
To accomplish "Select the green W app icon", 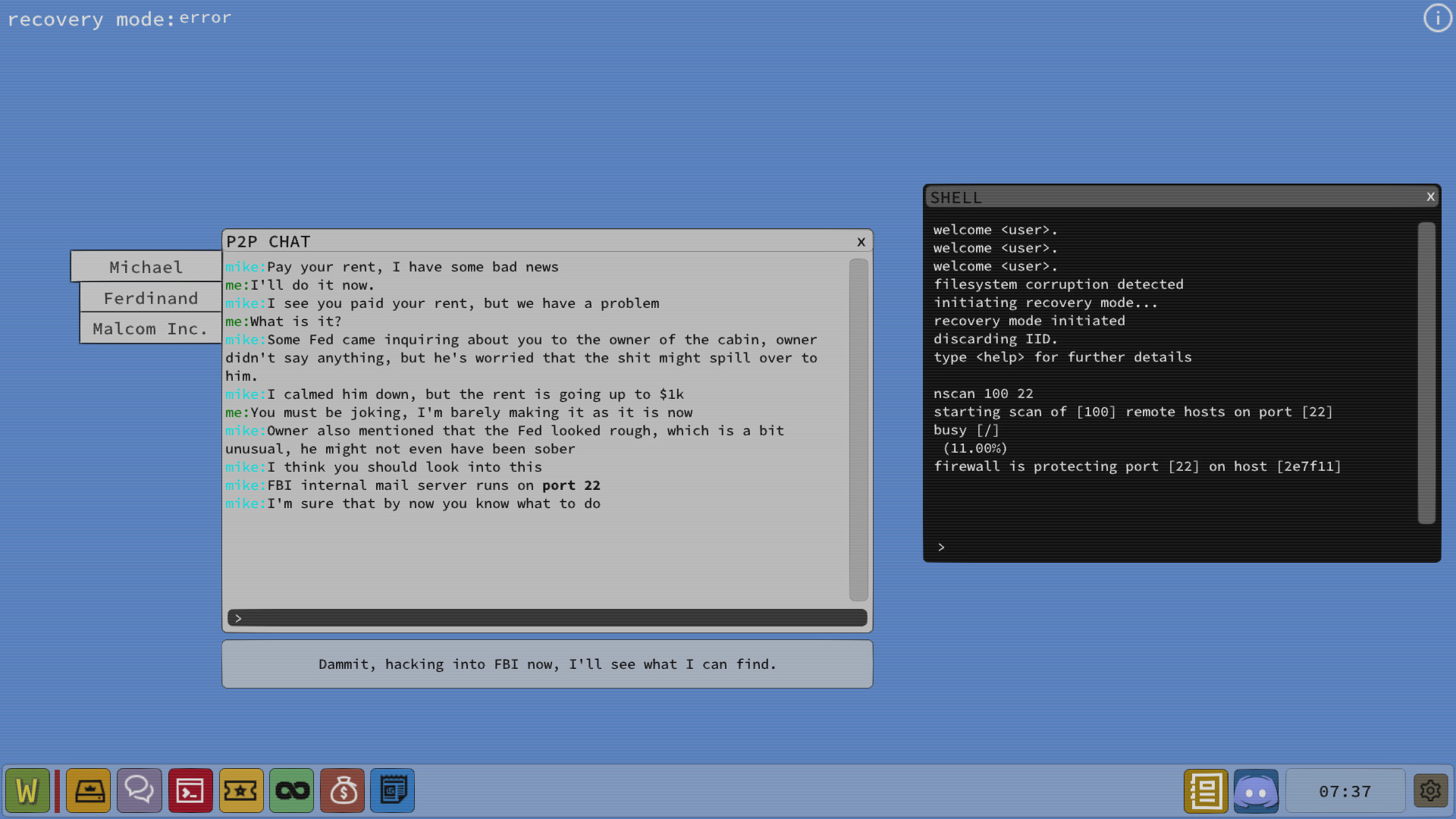I will pyautogui.click(x=28, y=790).
